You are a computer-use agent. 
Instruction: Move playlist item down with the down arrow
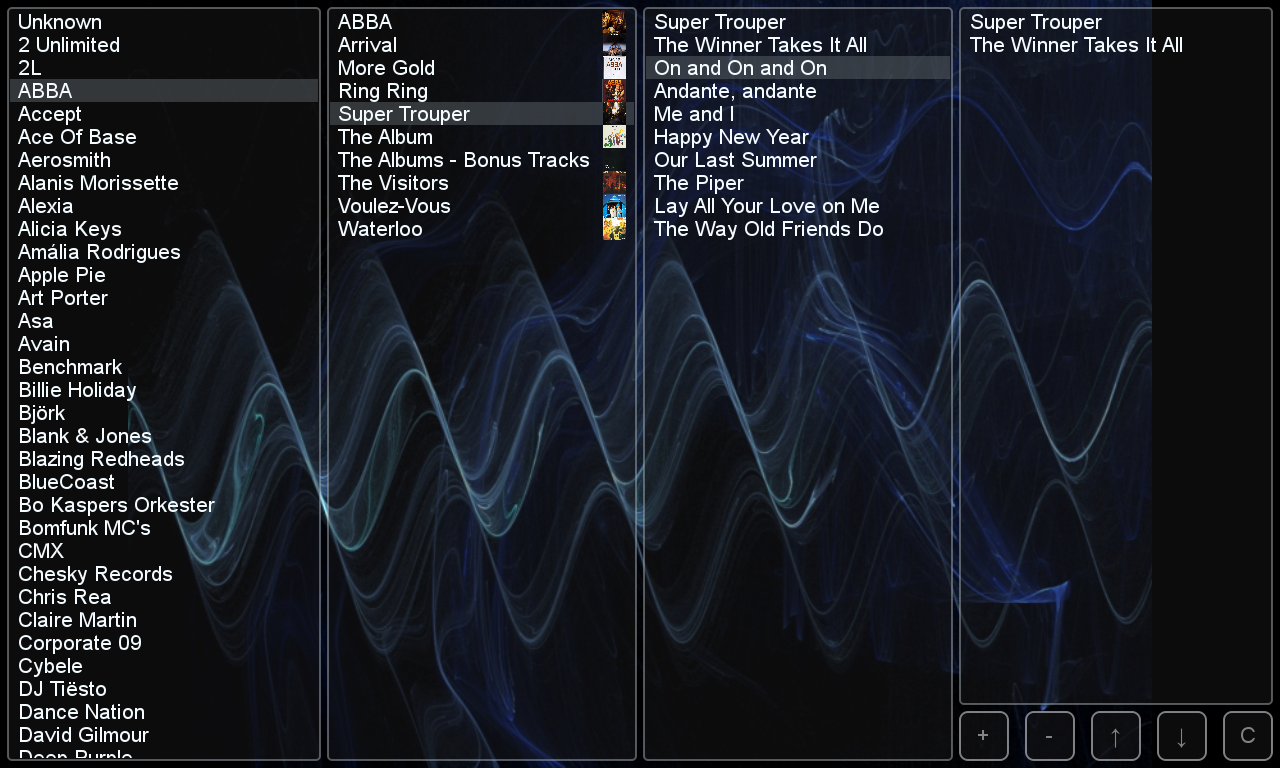pyautogui.click(x=1182, y=736)
